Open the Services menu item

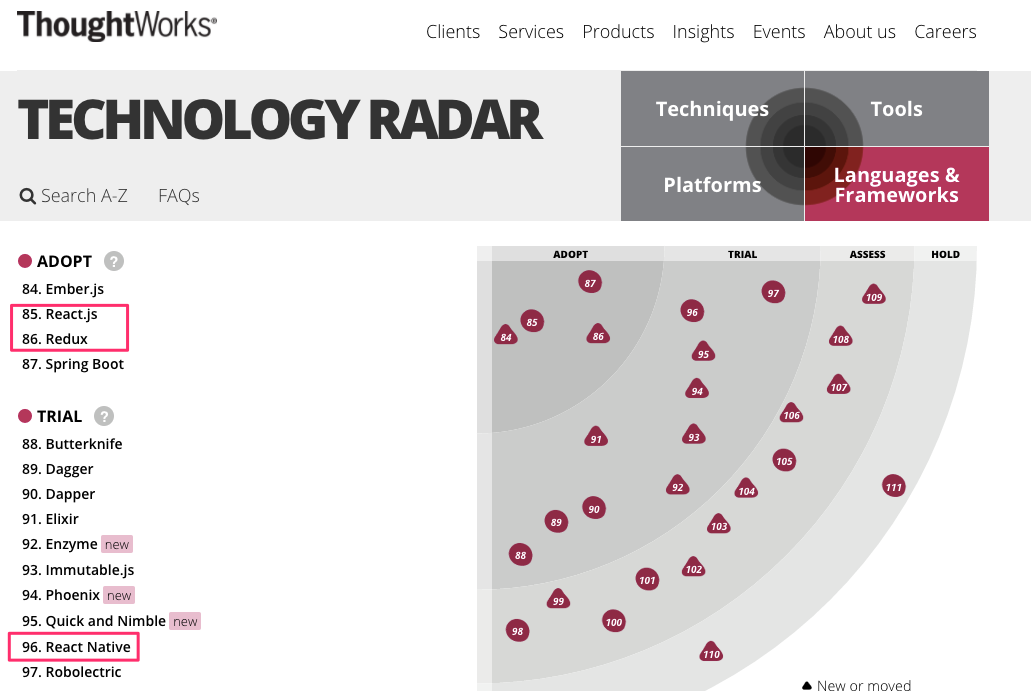pos(531,32)
